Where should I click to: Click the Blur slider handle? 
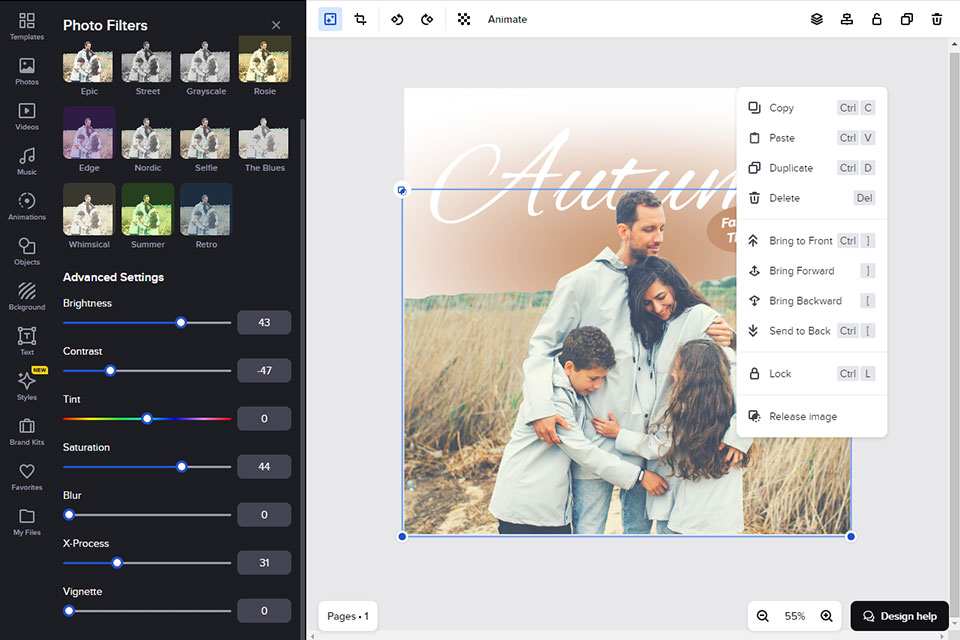[69, 514]
